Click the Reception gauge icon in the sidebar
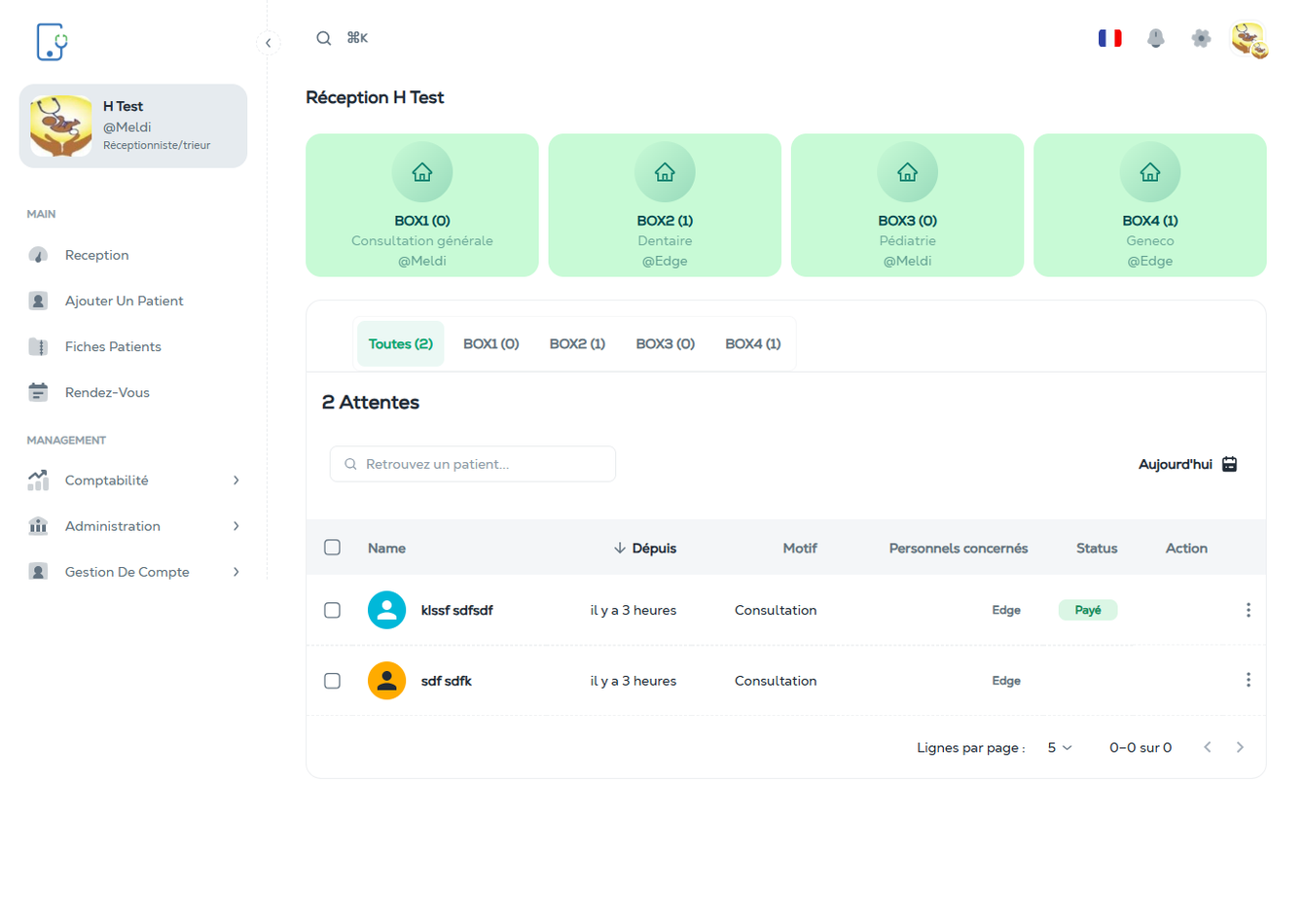The image size is (1305, 924). [38, 255]
